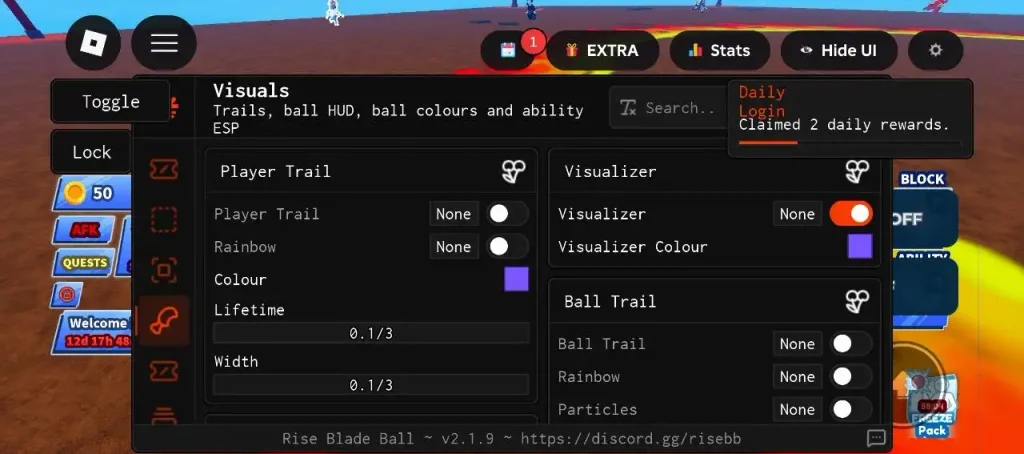
Task: Open None keybind for Player Trail row
Action: (454, 214)
